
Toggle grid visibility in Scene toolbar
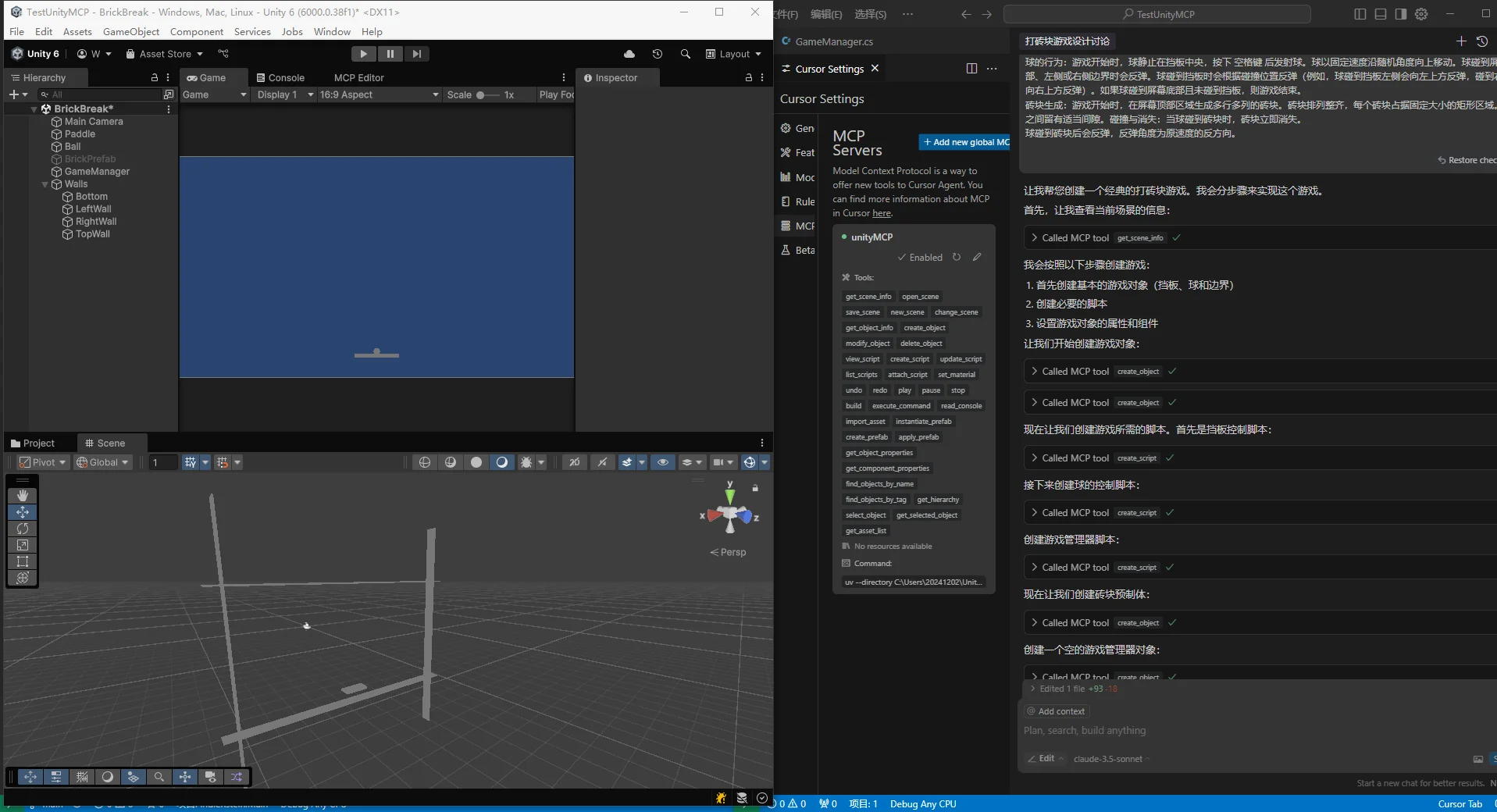[190, 462]
